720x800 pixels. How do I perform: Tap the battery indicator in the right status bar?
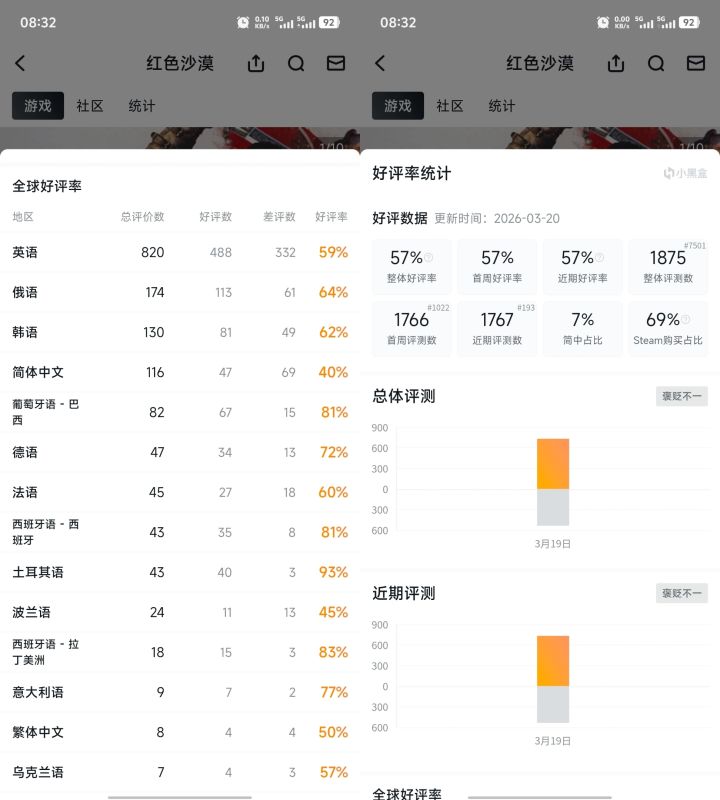689,22
